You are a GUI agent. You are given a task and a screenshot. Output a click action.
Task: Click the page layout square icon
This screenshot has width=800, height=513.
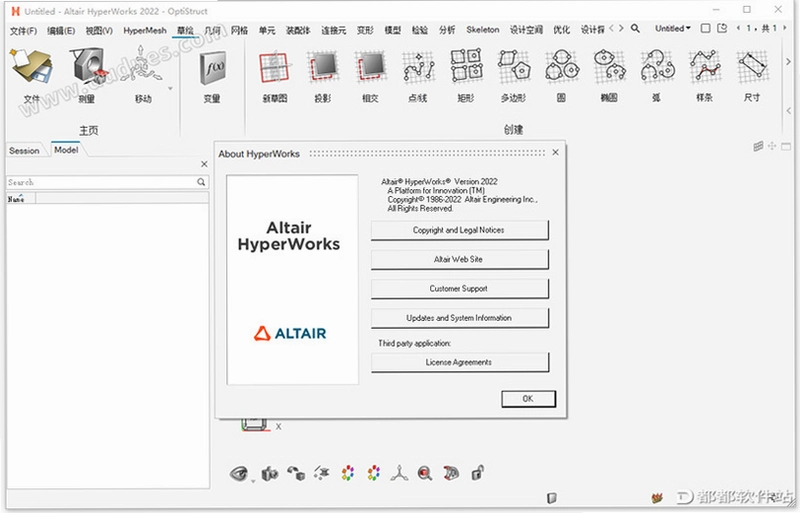point(705,28)
